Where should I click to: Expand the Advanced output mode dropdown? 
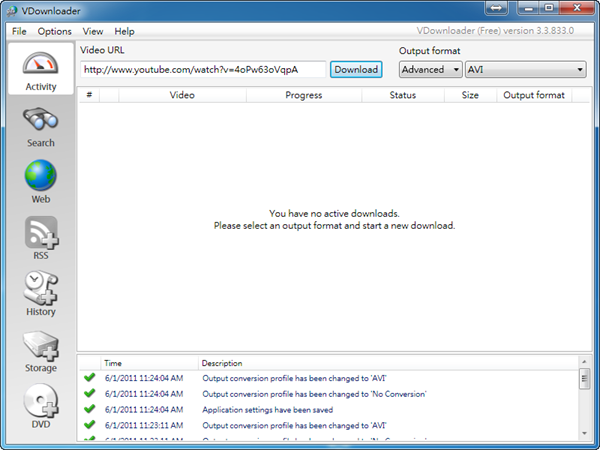tap(430, 70)
